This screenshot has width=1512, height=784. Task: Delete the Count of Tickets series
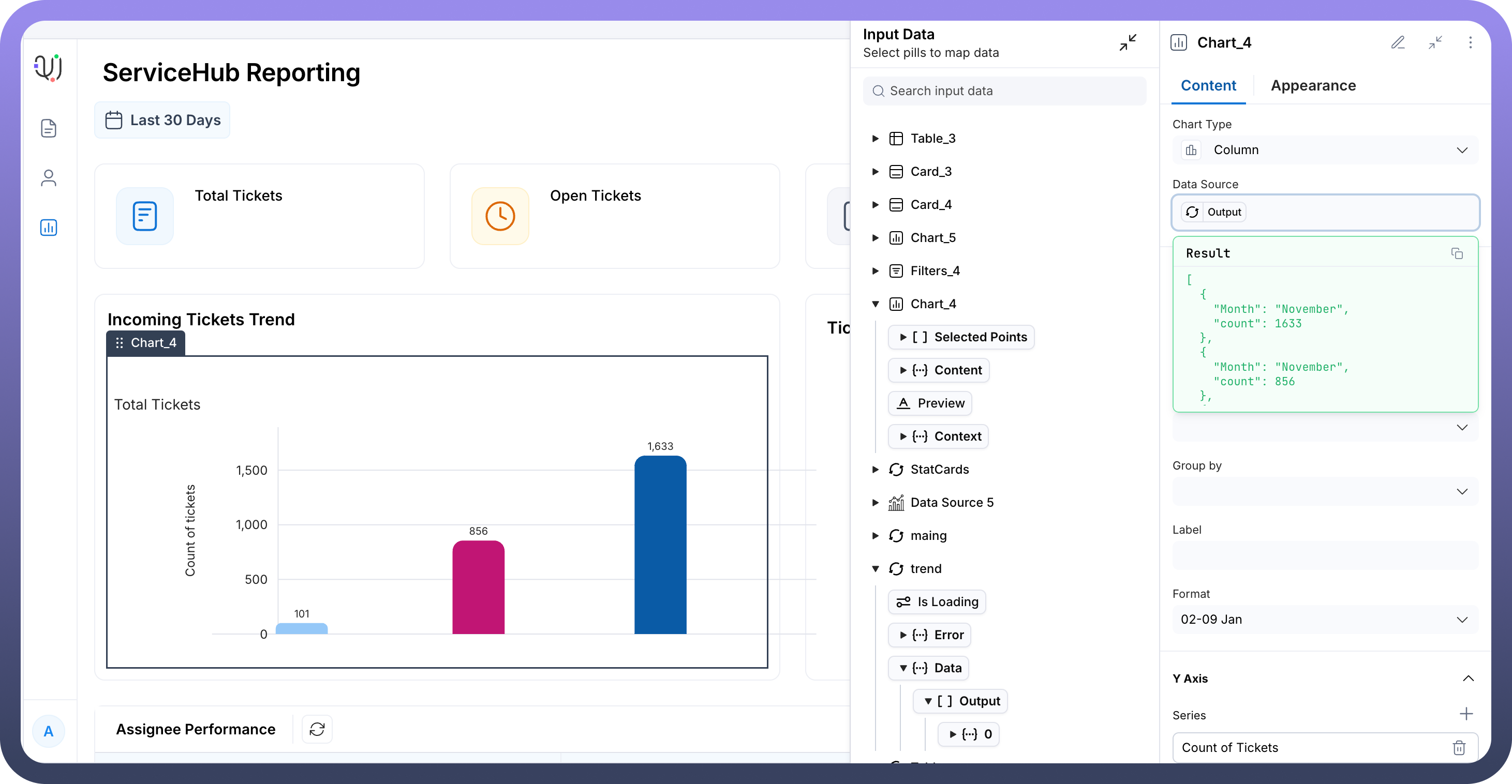click(1459, 747)
